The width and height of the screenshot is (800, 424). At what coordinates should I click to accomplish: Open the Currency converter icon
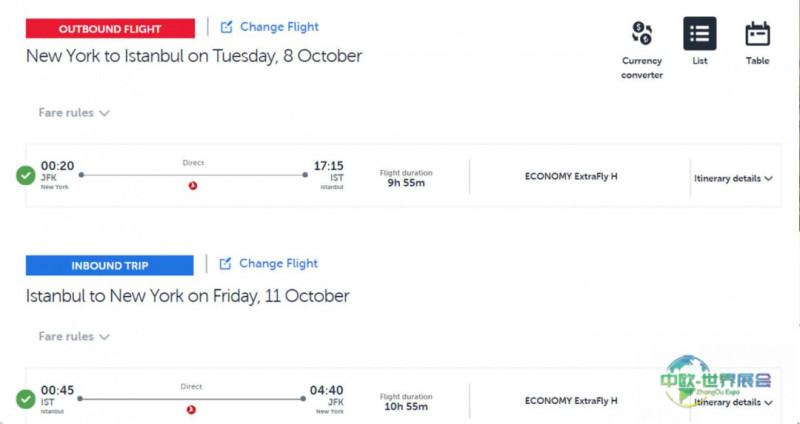click(x=642, y=35)
